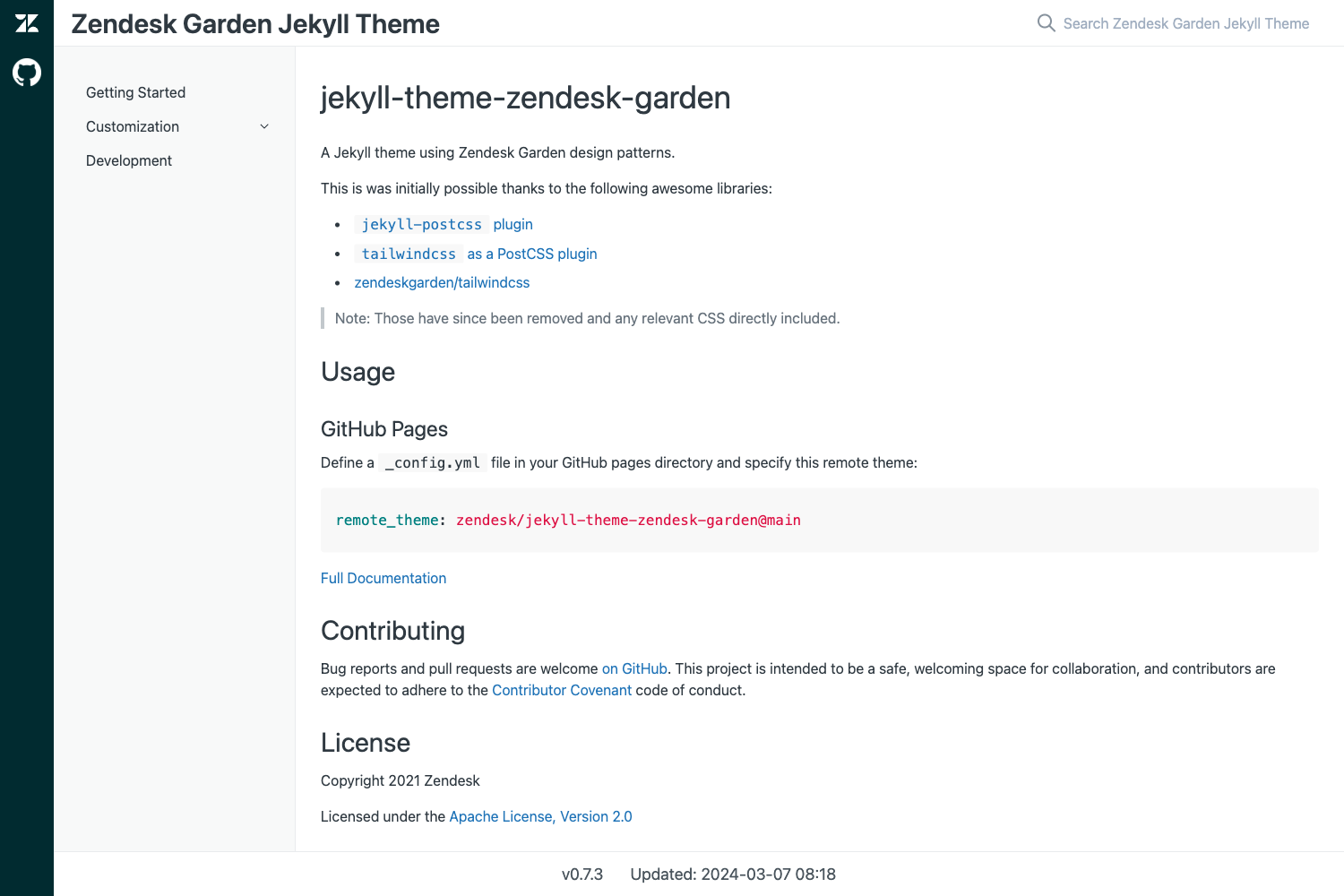Follow the Full Documentation link
1344x896 pixels.
pos(383,578)
